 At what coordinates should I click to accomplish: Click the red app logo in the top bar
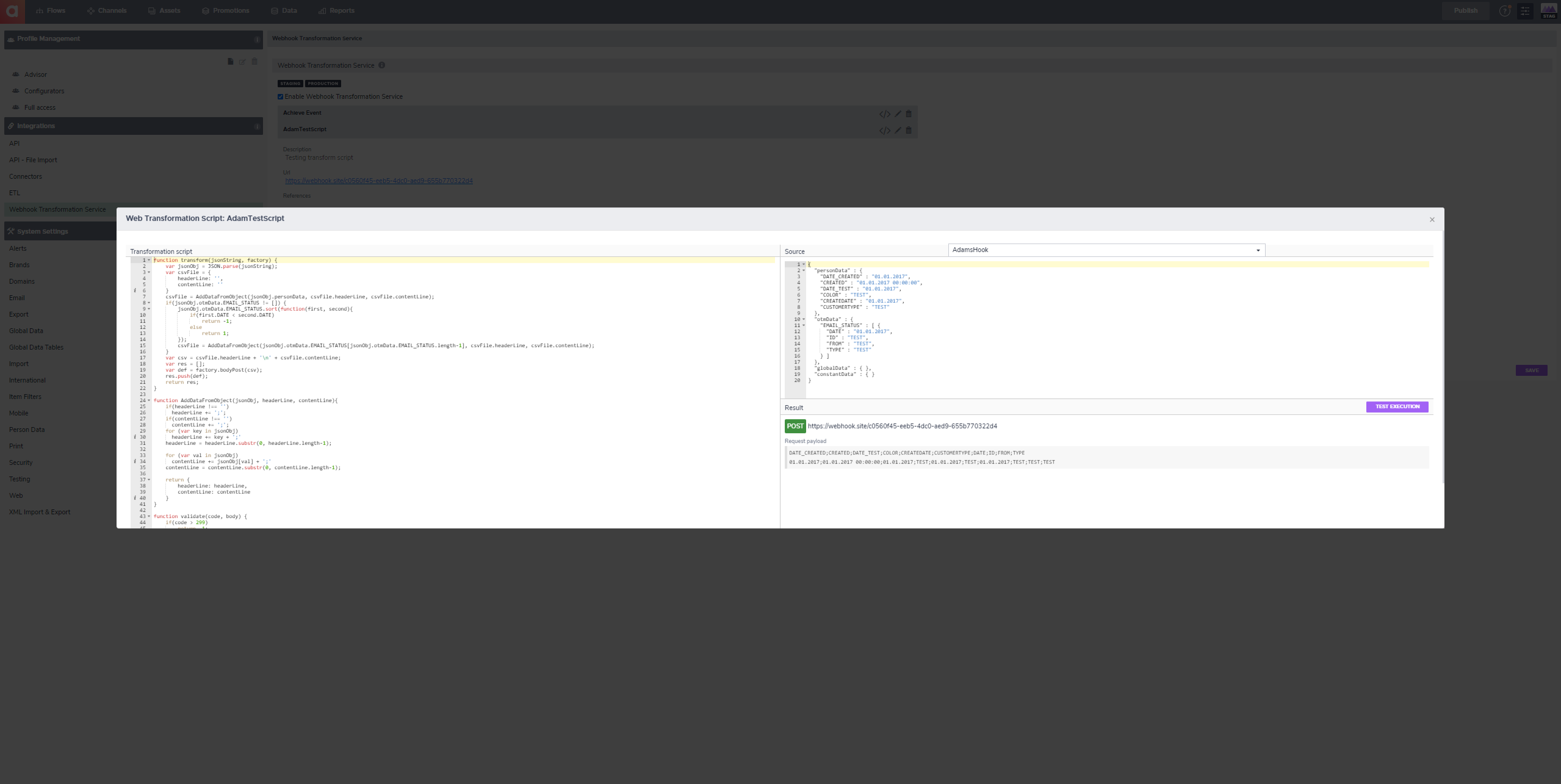point(12,11)
